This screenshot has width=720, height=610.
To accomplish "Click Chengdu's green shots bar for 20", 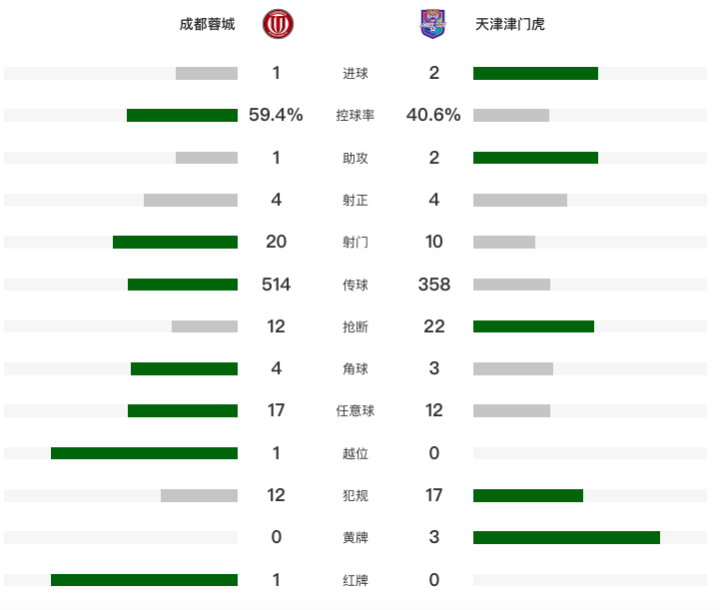I will (175, 242).
